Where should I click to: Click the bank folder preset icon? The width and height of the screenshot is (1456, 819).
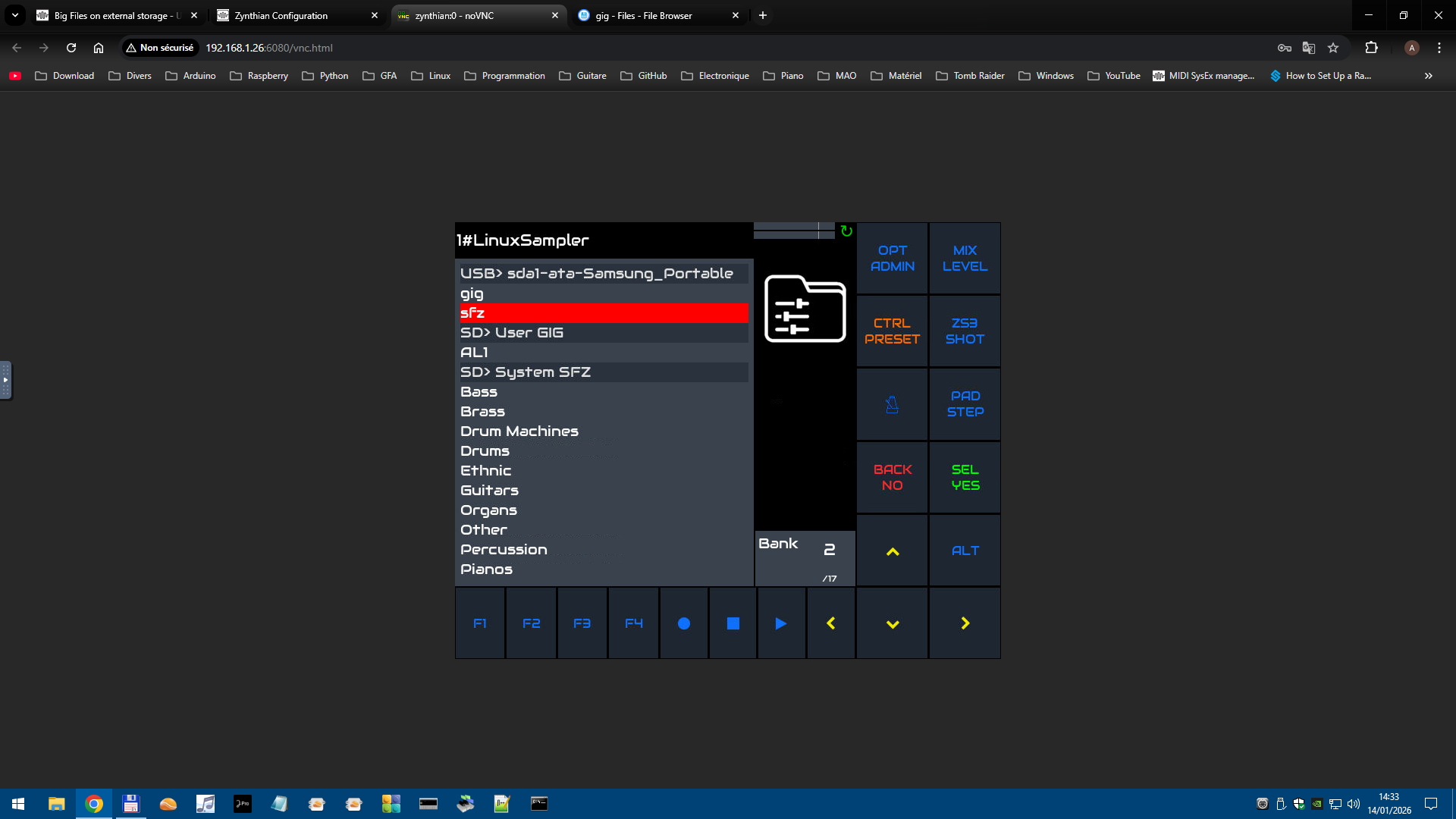(805, 309)
